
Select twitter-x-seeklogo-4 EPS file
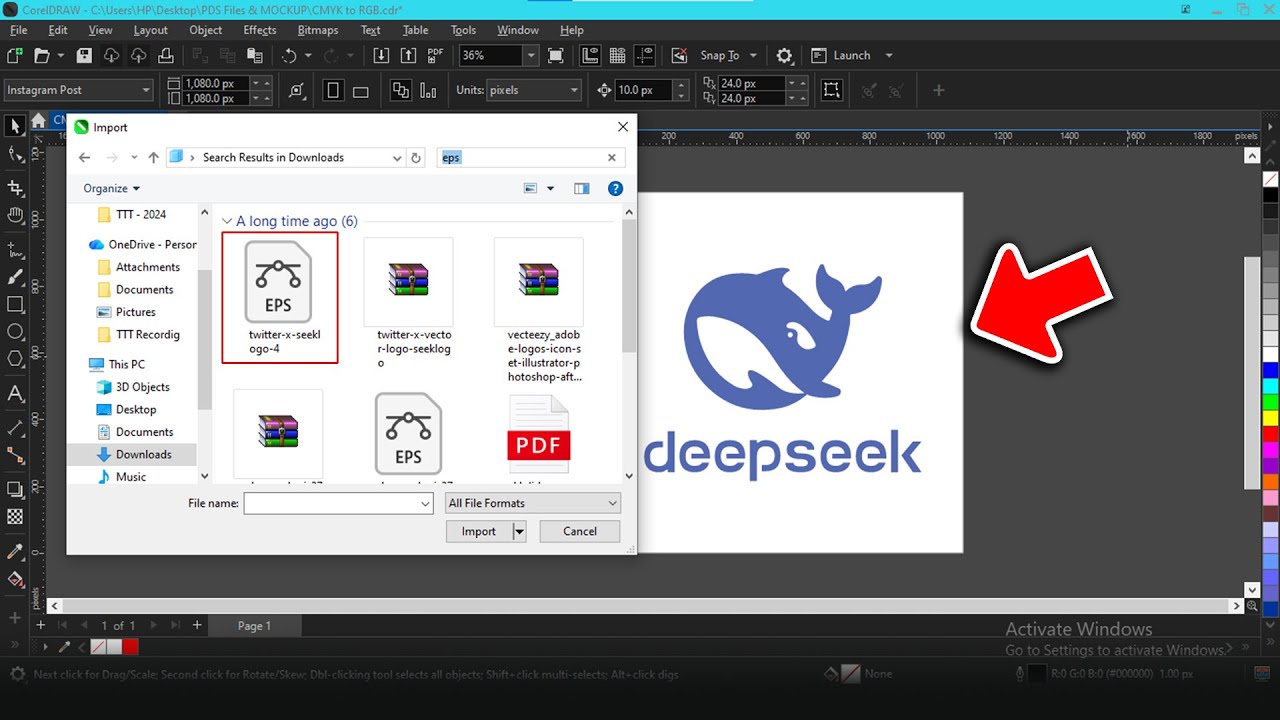pyautogui.click(x=279, y=297)
